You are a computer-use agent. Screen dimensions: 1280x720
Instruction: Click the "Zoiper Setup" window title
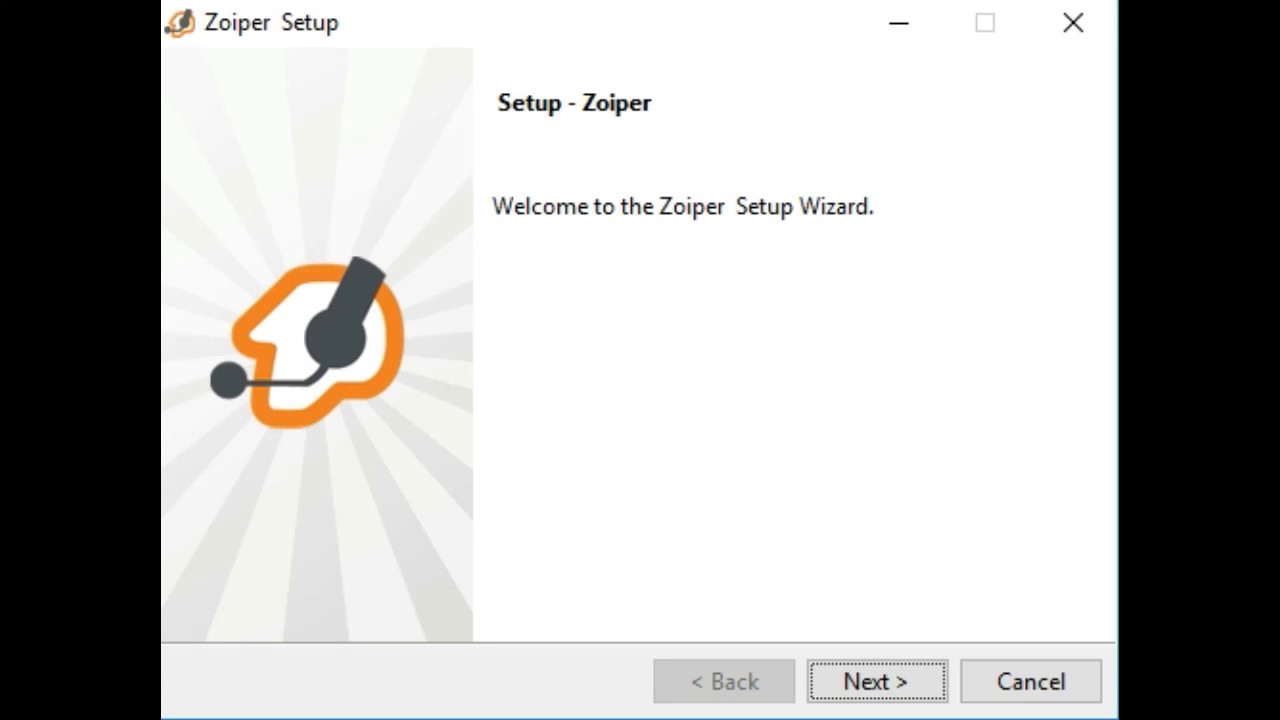pos(272,22)
